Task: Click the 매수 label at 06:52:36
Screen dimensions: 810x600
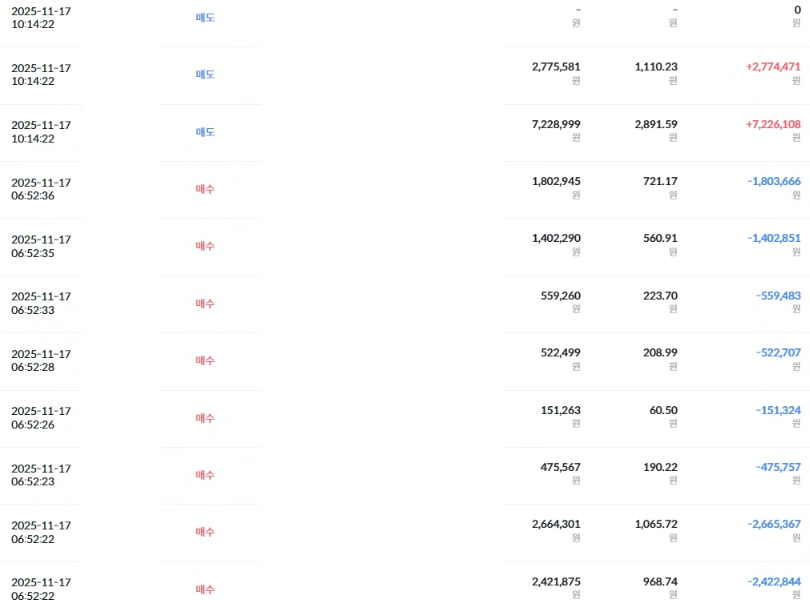Action: coord(205,189)
